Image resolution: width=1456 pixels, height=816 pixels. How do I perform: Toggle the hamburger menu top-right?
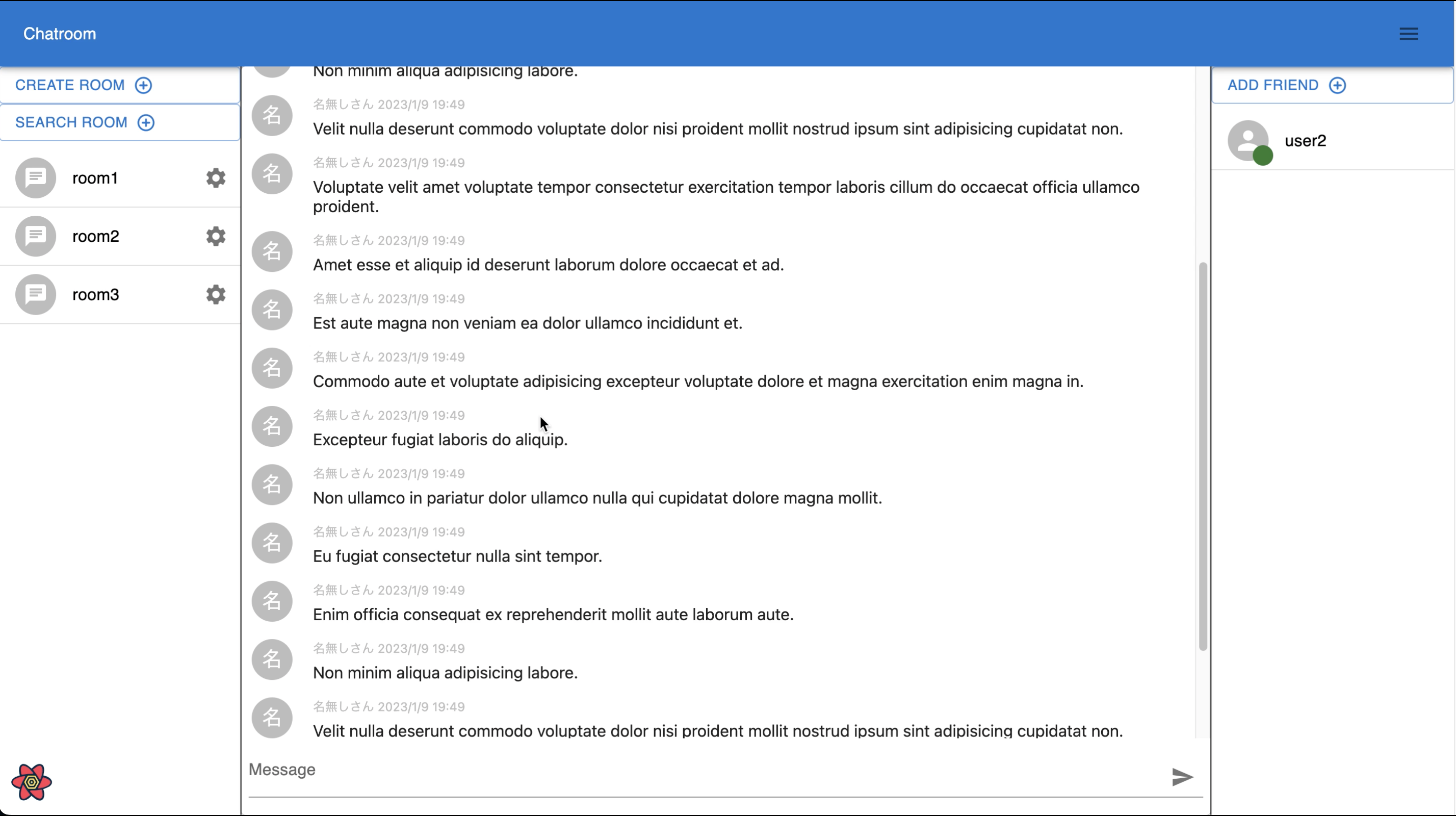[x=1409, y=34]
